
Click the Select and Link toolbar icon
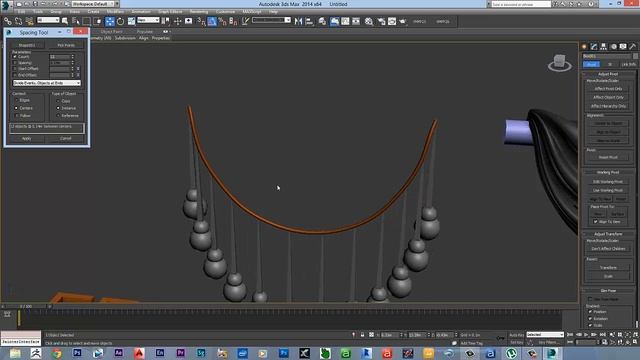click(8, 21)
